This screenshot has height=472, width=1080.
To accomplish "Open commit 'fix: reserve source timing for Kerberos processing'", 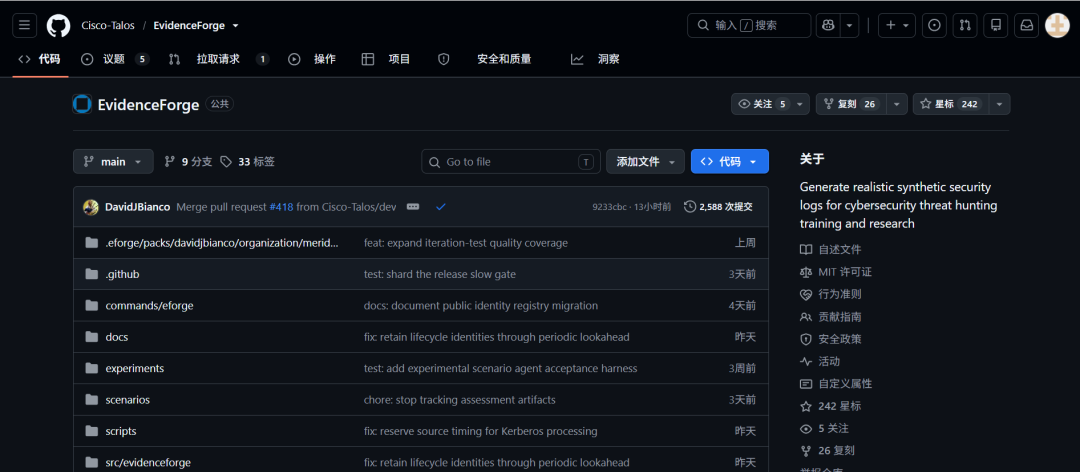I will coord(480,431).
